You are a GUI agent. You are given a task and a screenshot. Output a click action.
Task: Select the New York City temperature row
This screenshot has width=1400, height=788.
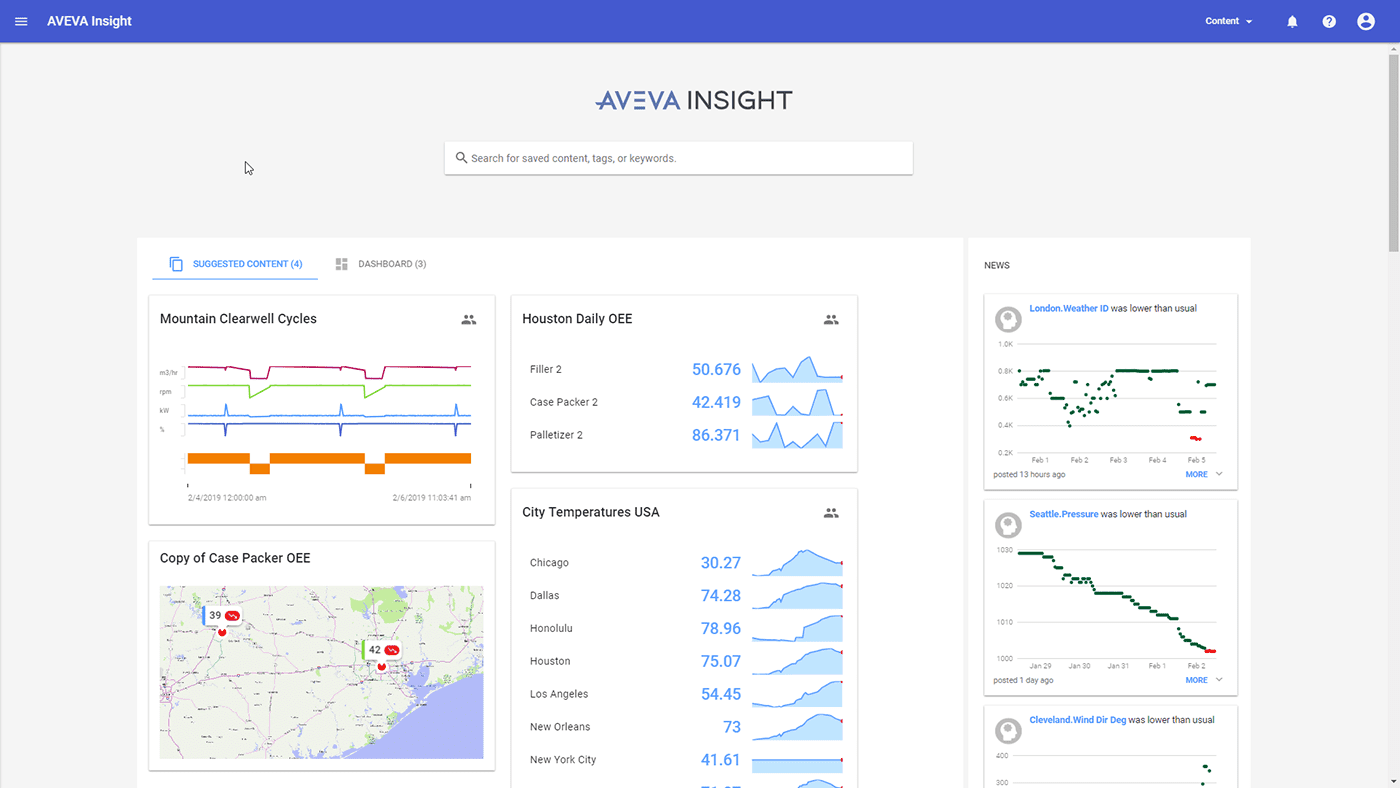click(x=685, y=760)
